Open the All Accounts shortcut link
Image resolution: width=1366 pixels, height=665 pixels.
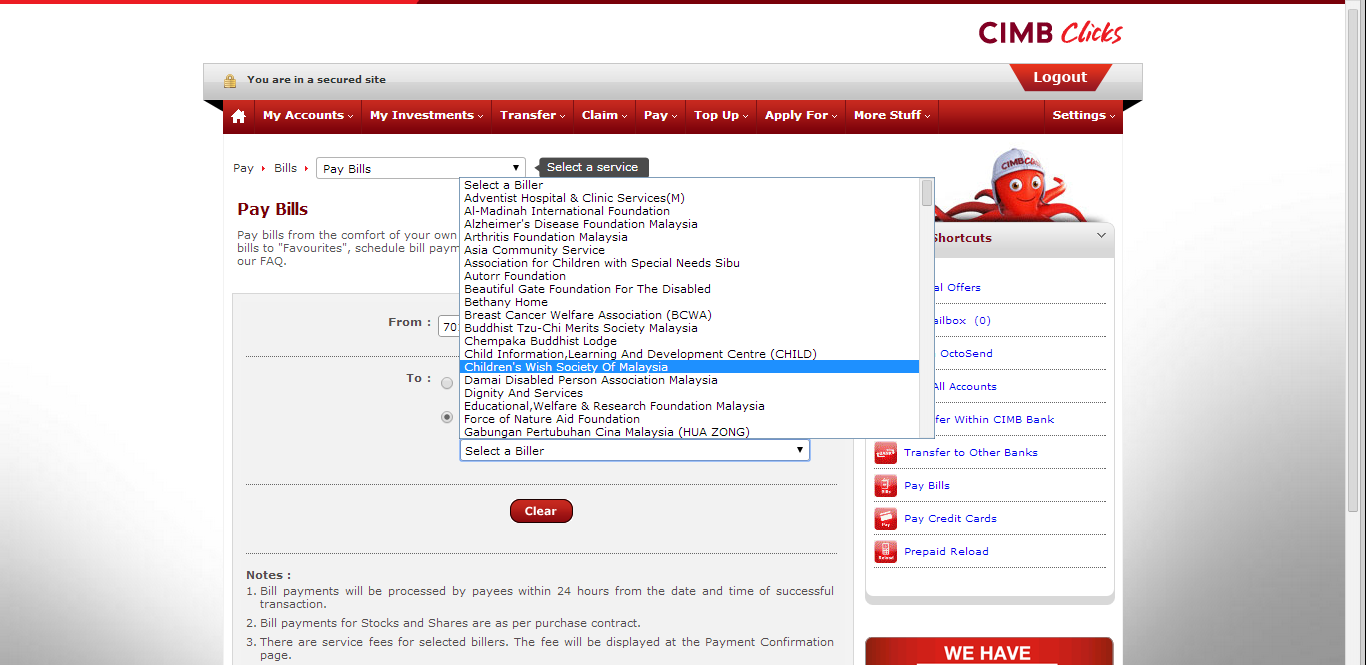click(x=964, y=387)
